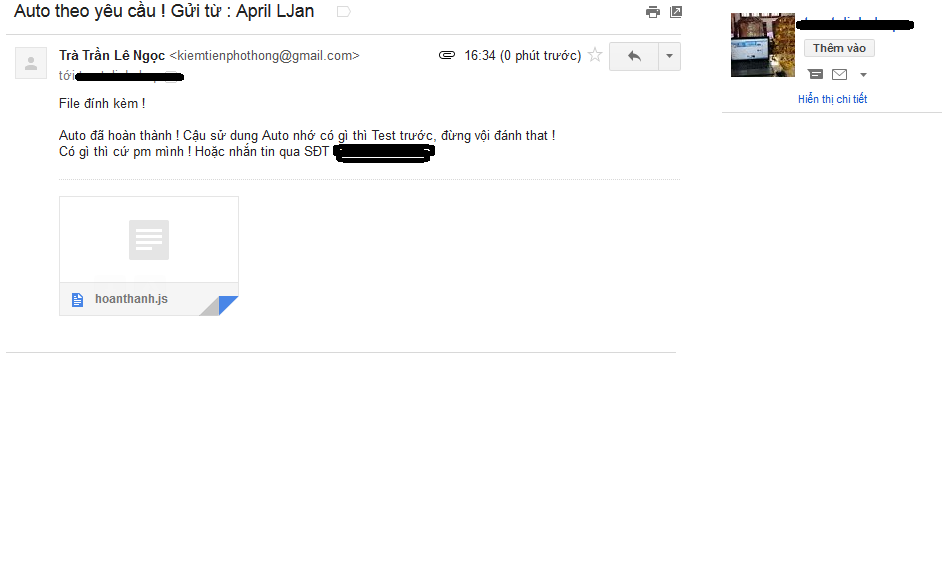
Task: Open contact profile photo thumbnail
Action: (x=763, y=45)
